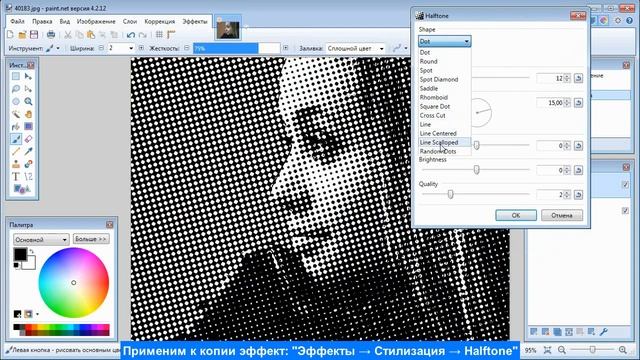Select the Zoom magnifier tool in toolbox
Screen dimensions: 640x360
click(28, 102)
